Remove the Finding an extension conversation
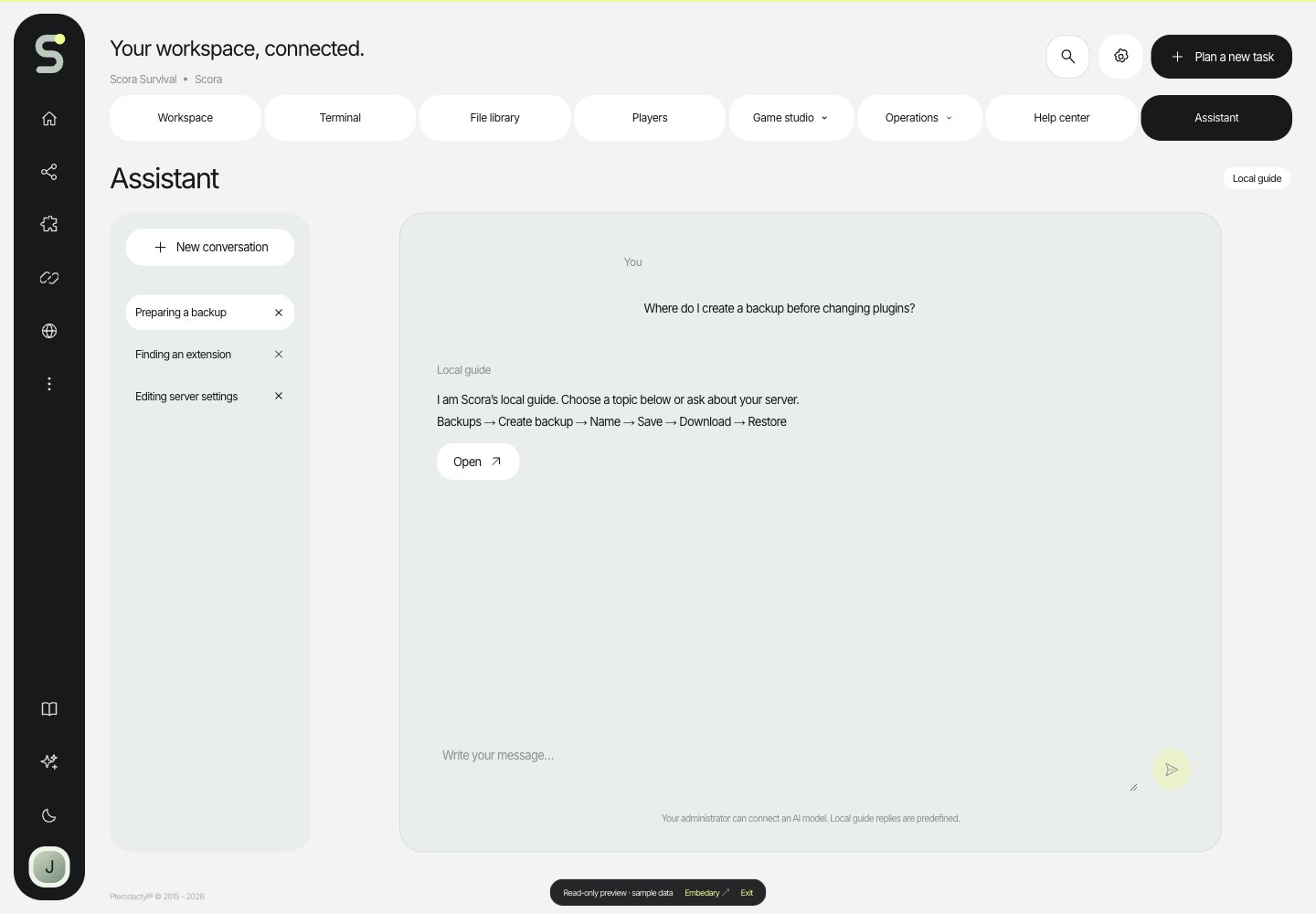Viewport: 1316px width, 914px height. [x=279, y=355]
